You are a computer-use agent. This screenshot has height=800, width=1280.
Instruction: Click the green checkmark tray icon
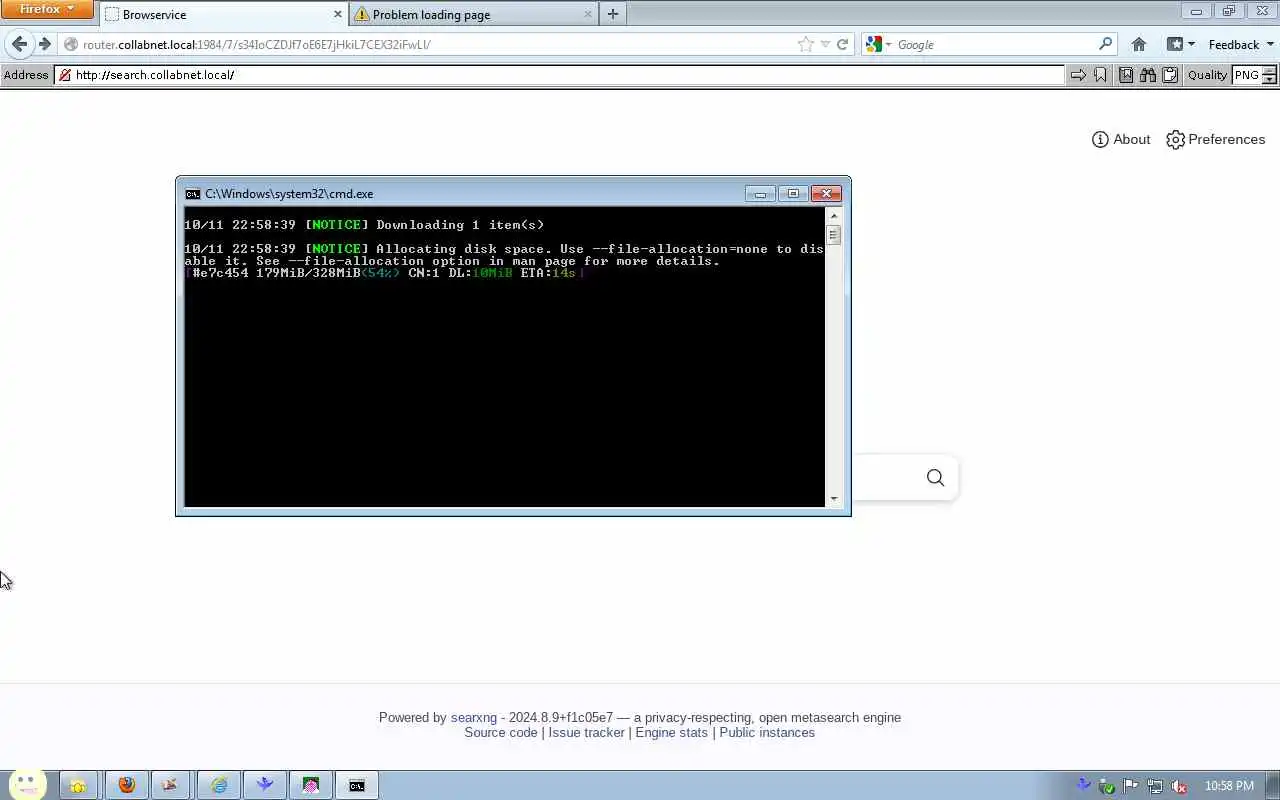coord(1106,786)
